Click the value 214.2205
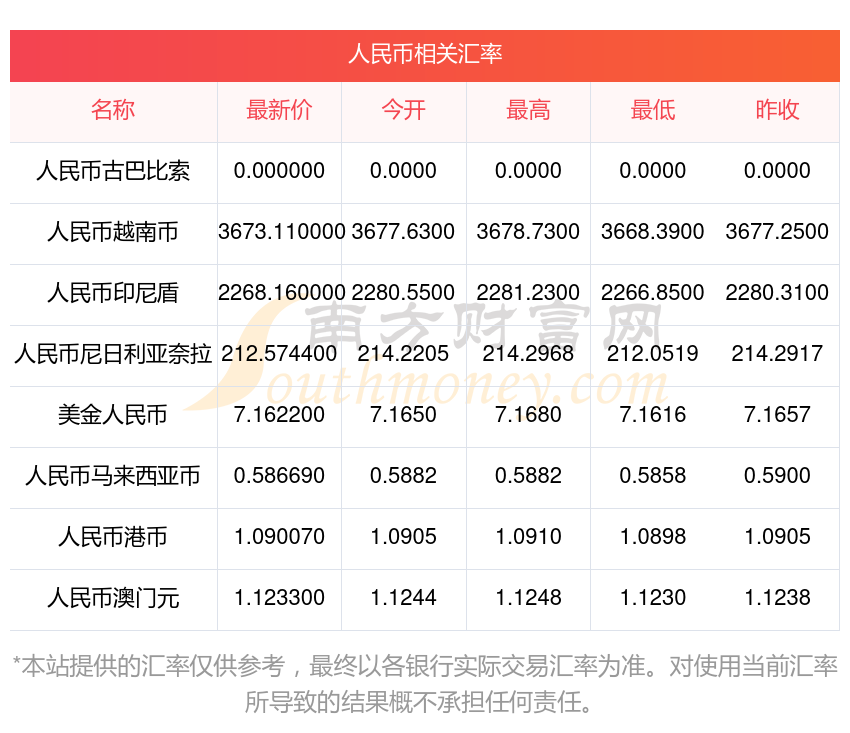Image resolution: width=850 pixels, height=733 pixels. (403, 354)
